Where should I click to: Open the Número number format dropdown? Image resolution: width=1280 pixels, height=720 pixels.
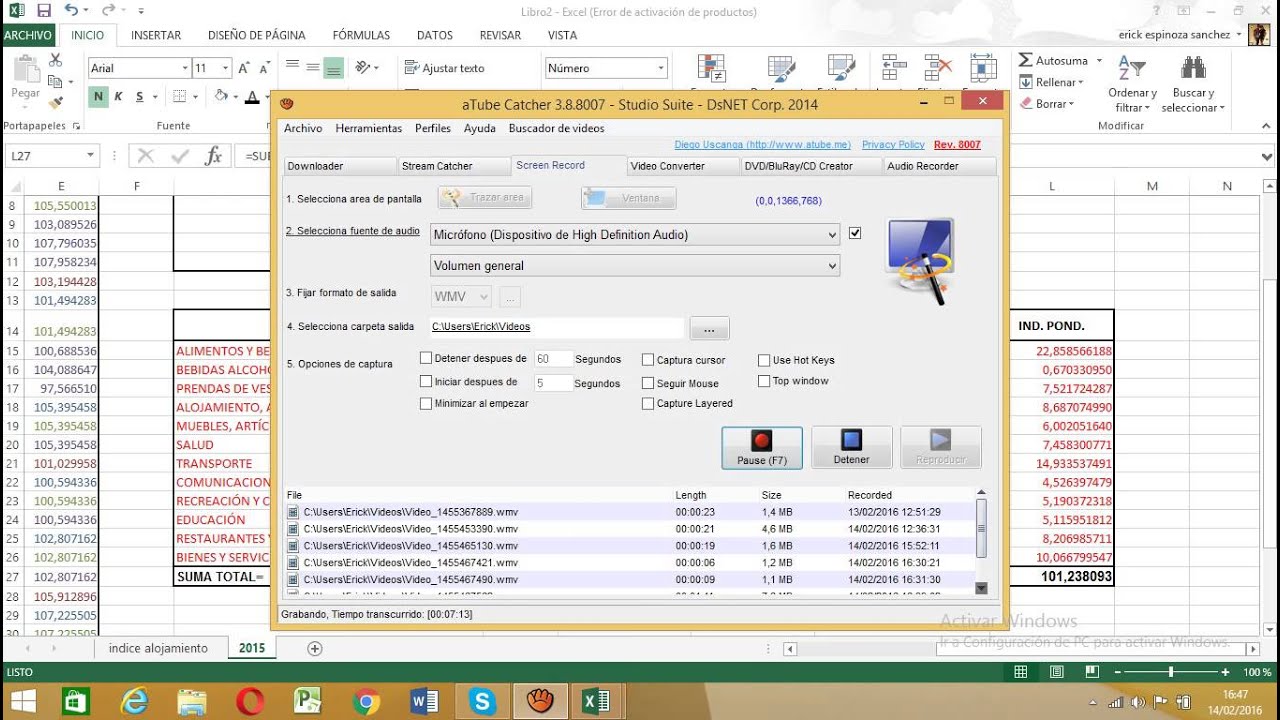(661, 68)
